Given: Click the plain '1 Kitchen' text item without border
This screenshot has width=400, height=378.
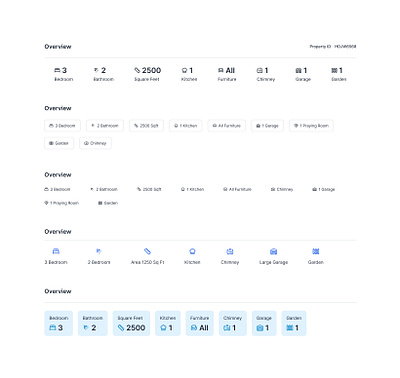Looking at the screenshot, I should [x=192, y=189].
